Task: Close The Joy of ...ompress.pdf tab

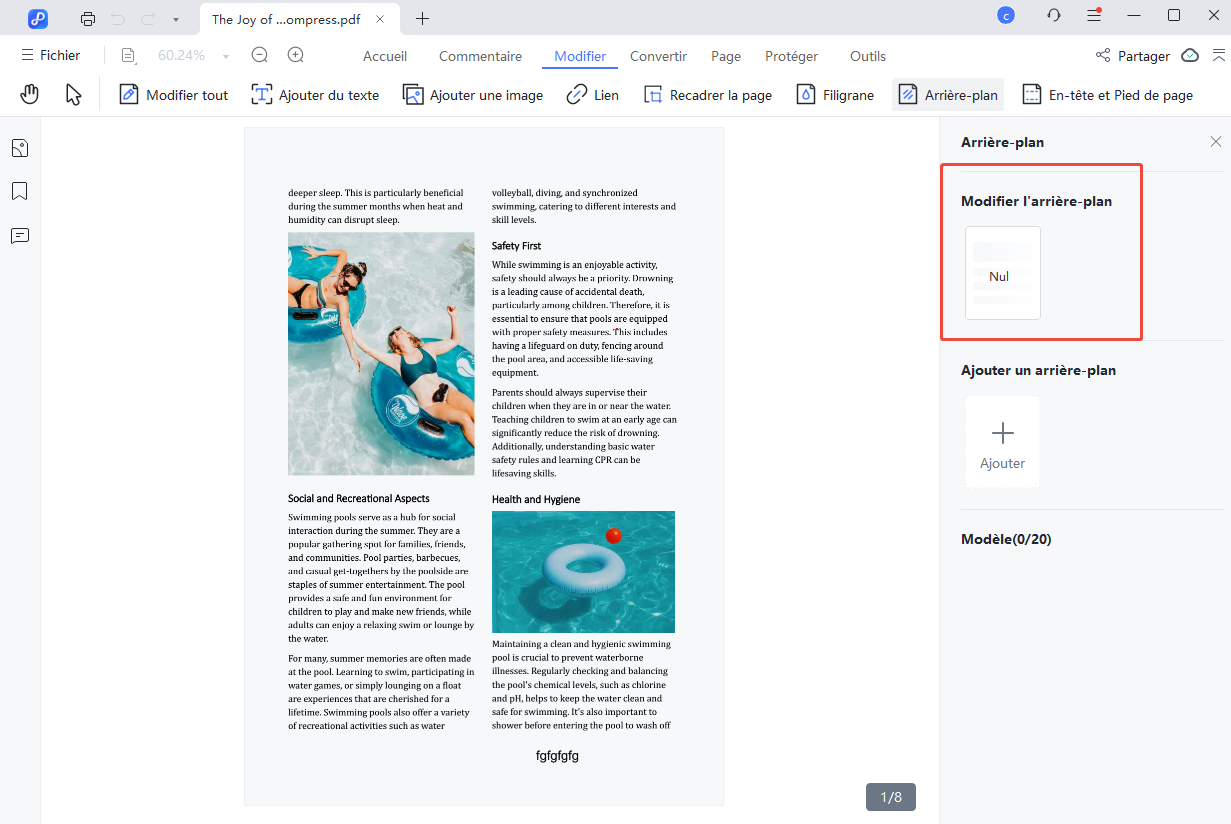Action: tap(379, 17)
